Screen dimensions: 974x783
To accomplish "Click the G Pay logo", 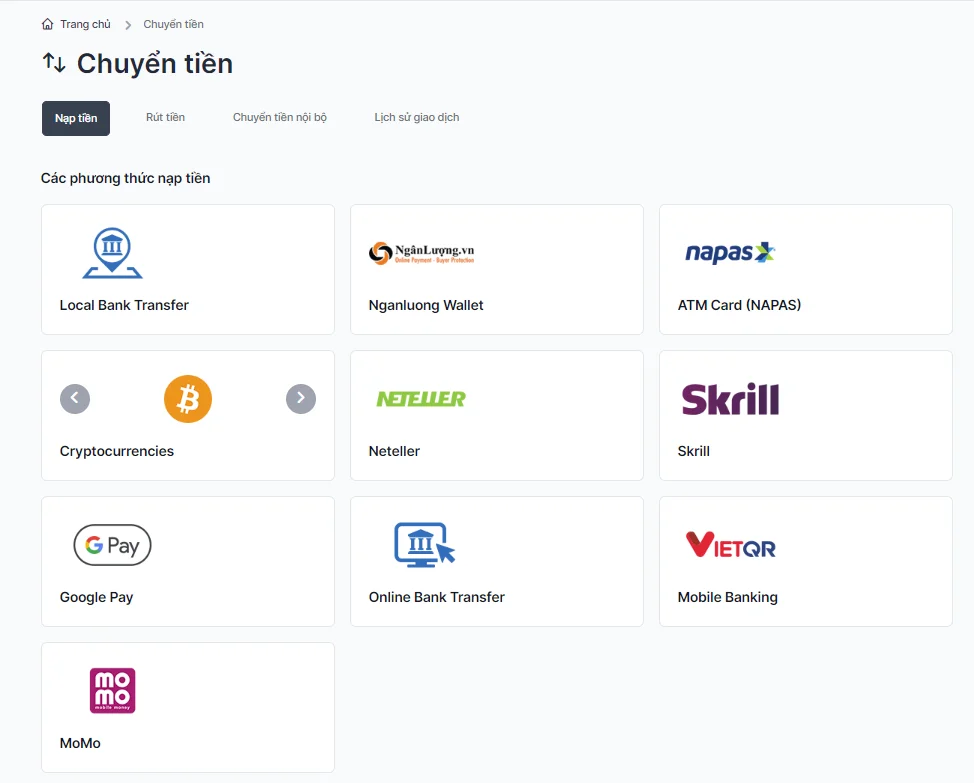I will click(112, 545).
